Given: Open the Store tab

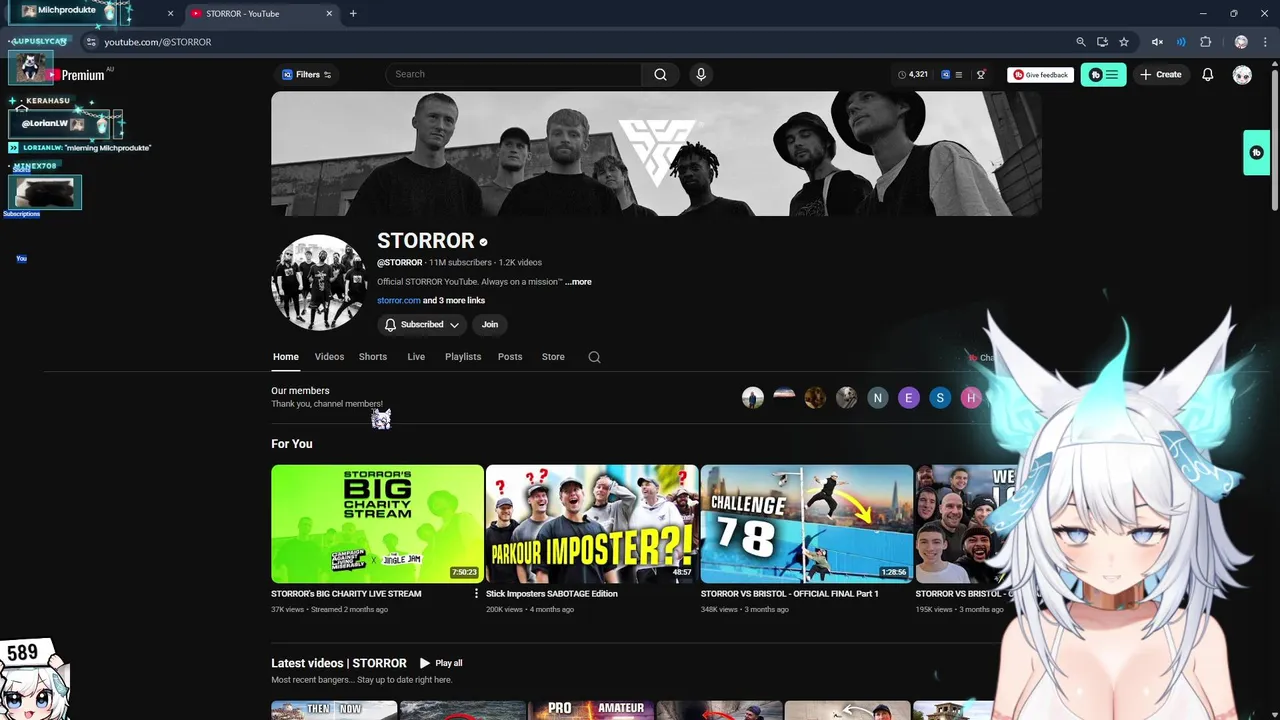Looking at the screenshot, I should pos(553,357).
